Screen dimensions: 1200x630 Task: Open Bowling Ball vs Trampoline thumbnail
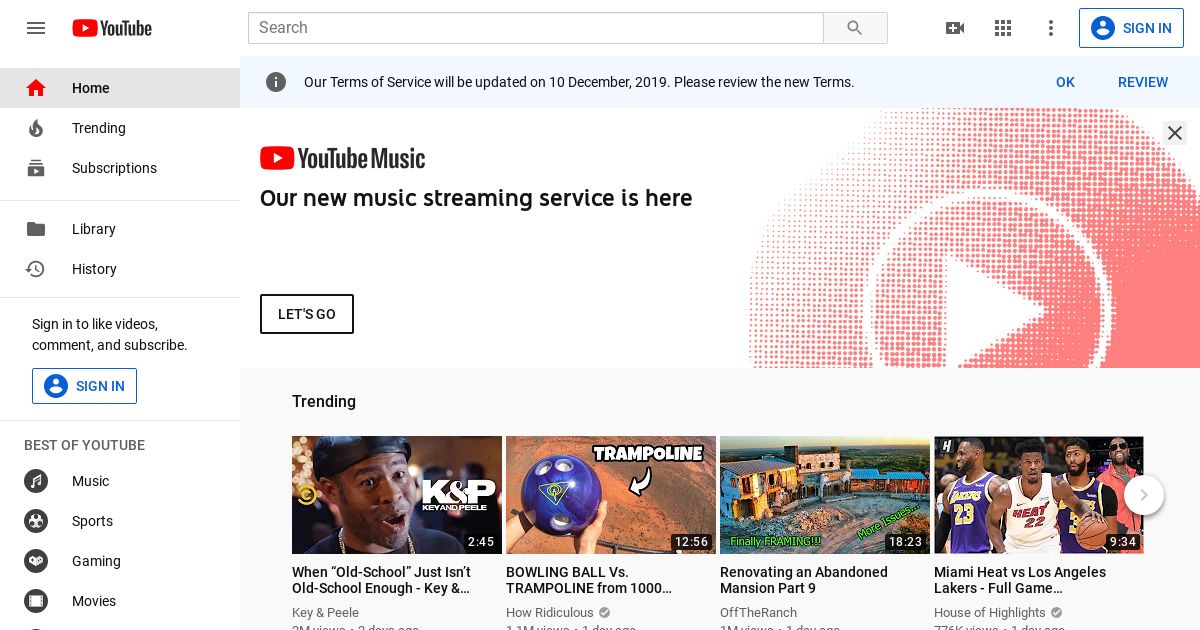(x=611, y=495)
